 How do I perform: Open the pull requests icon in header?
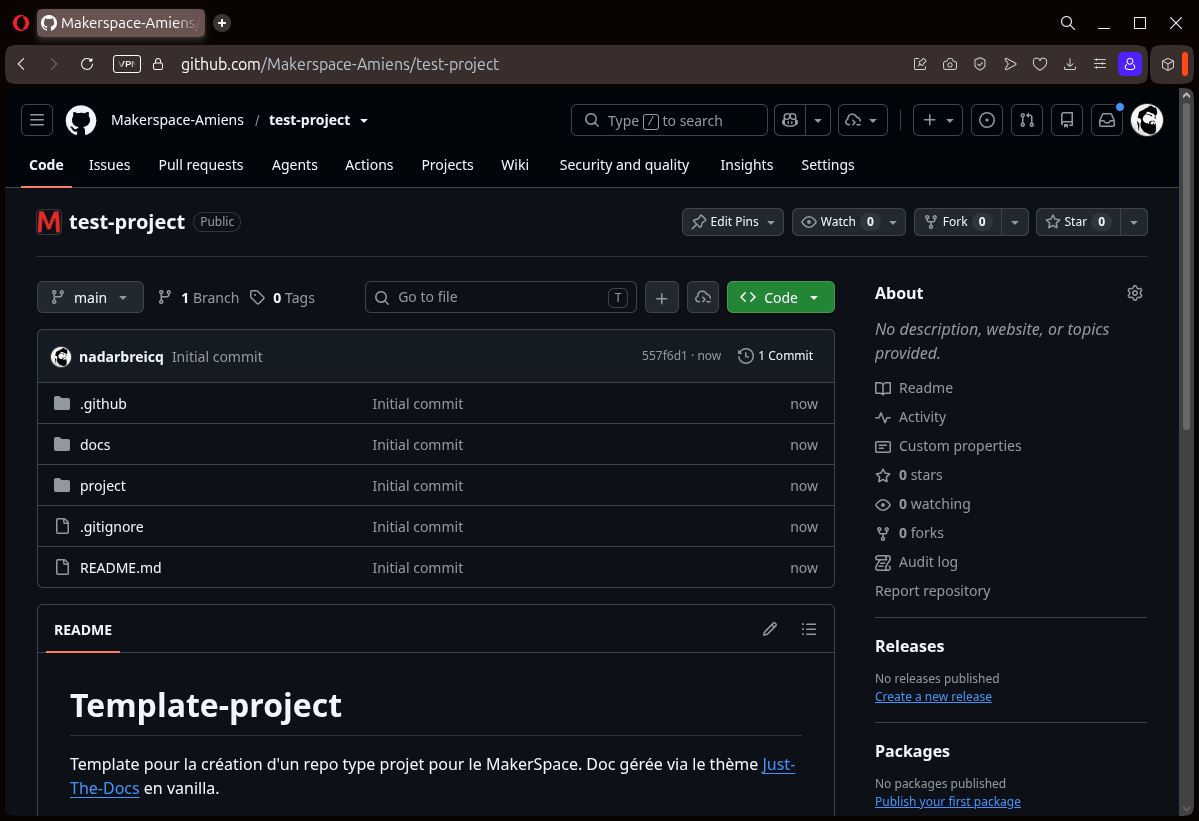[x=1027, y=120]
